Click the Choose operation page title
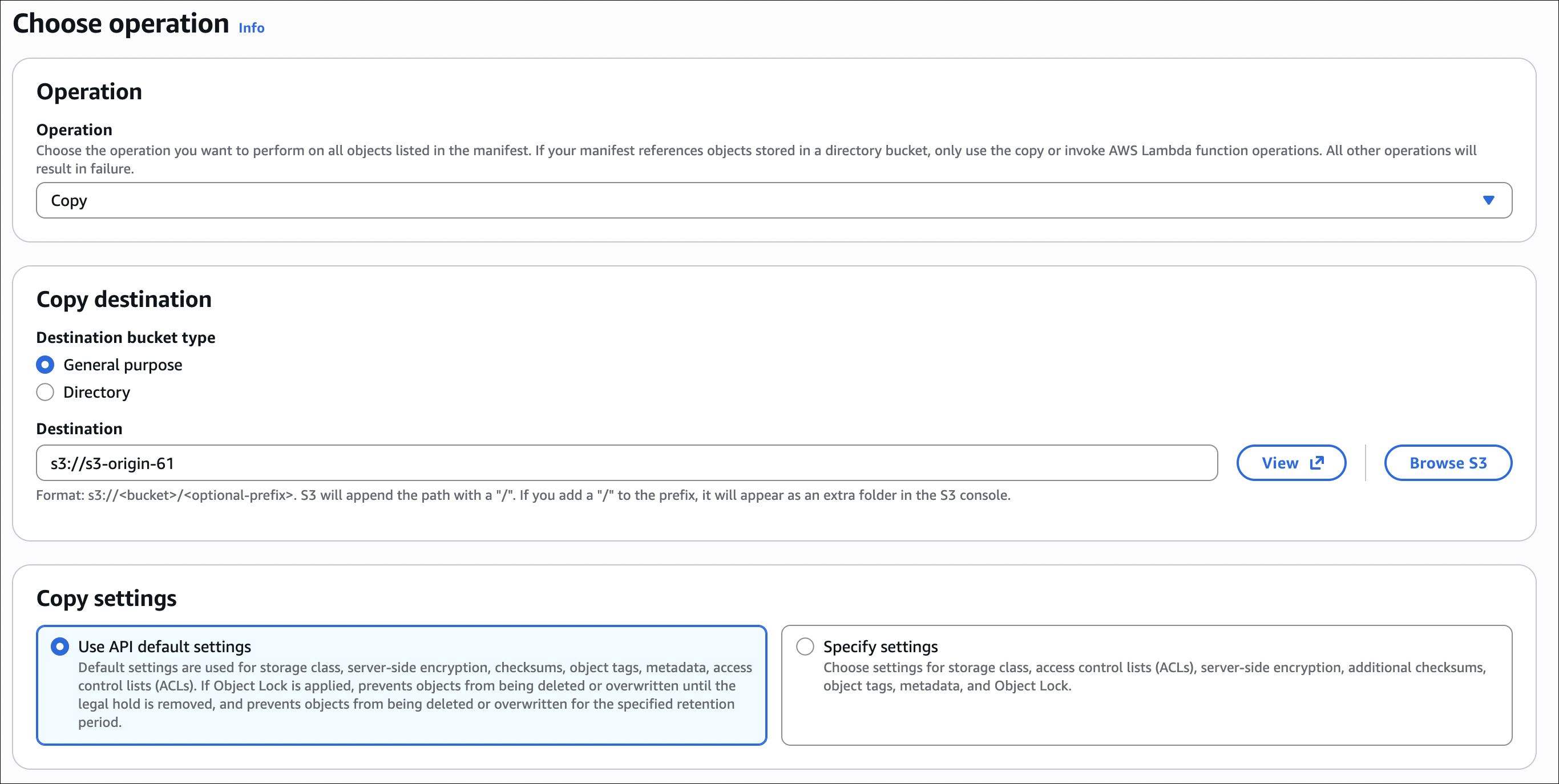 pyautogui.click(x=121, y=24)
